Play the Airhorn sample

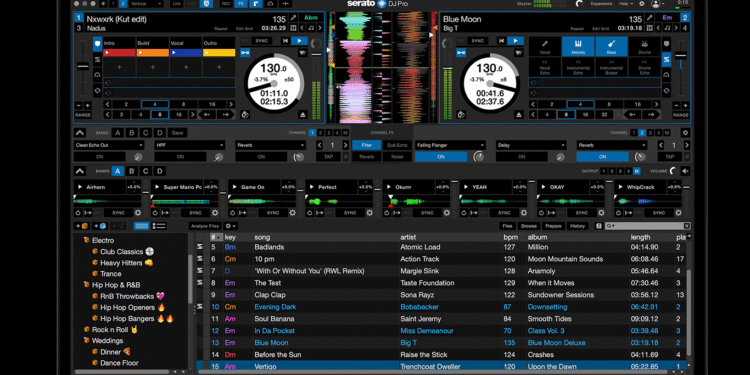80,187
